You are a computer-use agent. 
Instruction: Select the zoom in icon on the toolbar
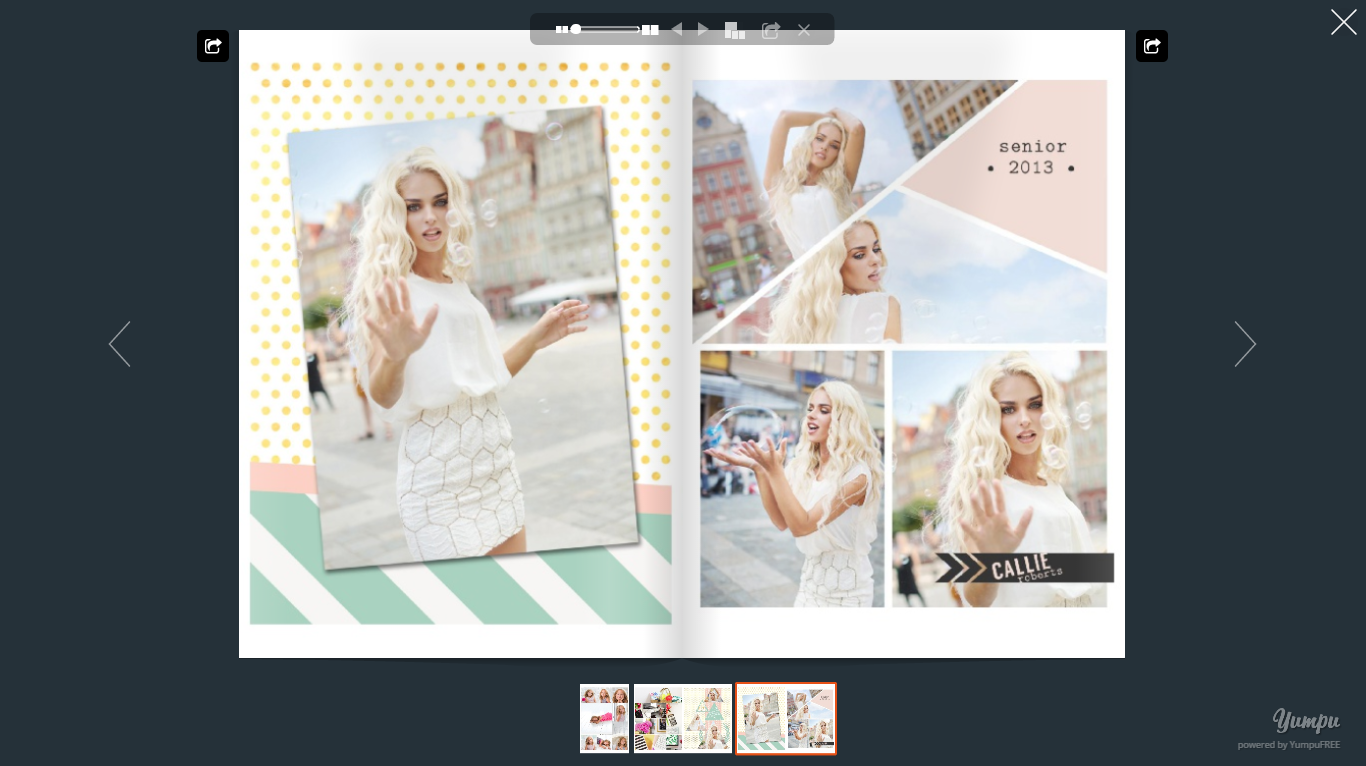649,29
